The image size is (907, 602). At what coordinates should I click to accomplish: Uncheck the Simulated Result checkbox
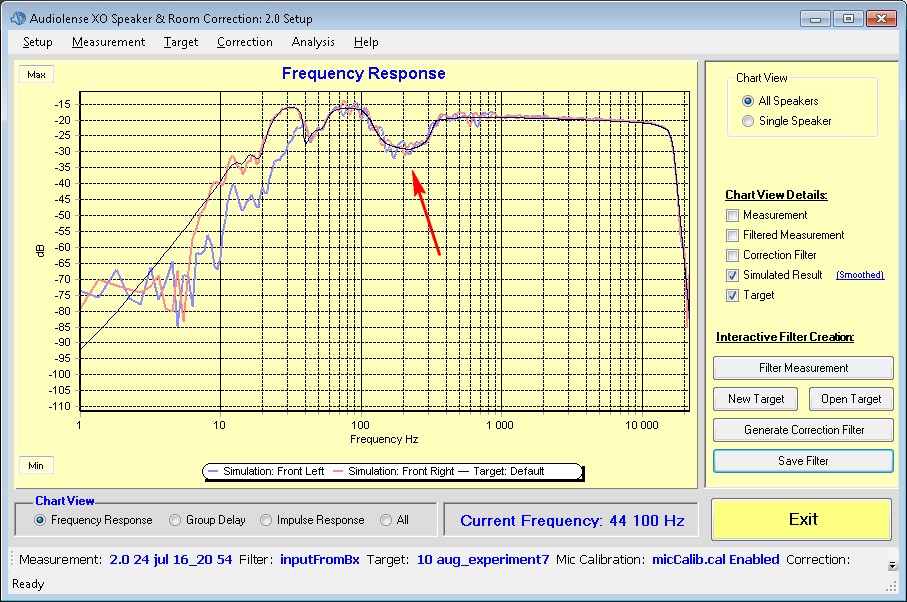pos(732,275)
